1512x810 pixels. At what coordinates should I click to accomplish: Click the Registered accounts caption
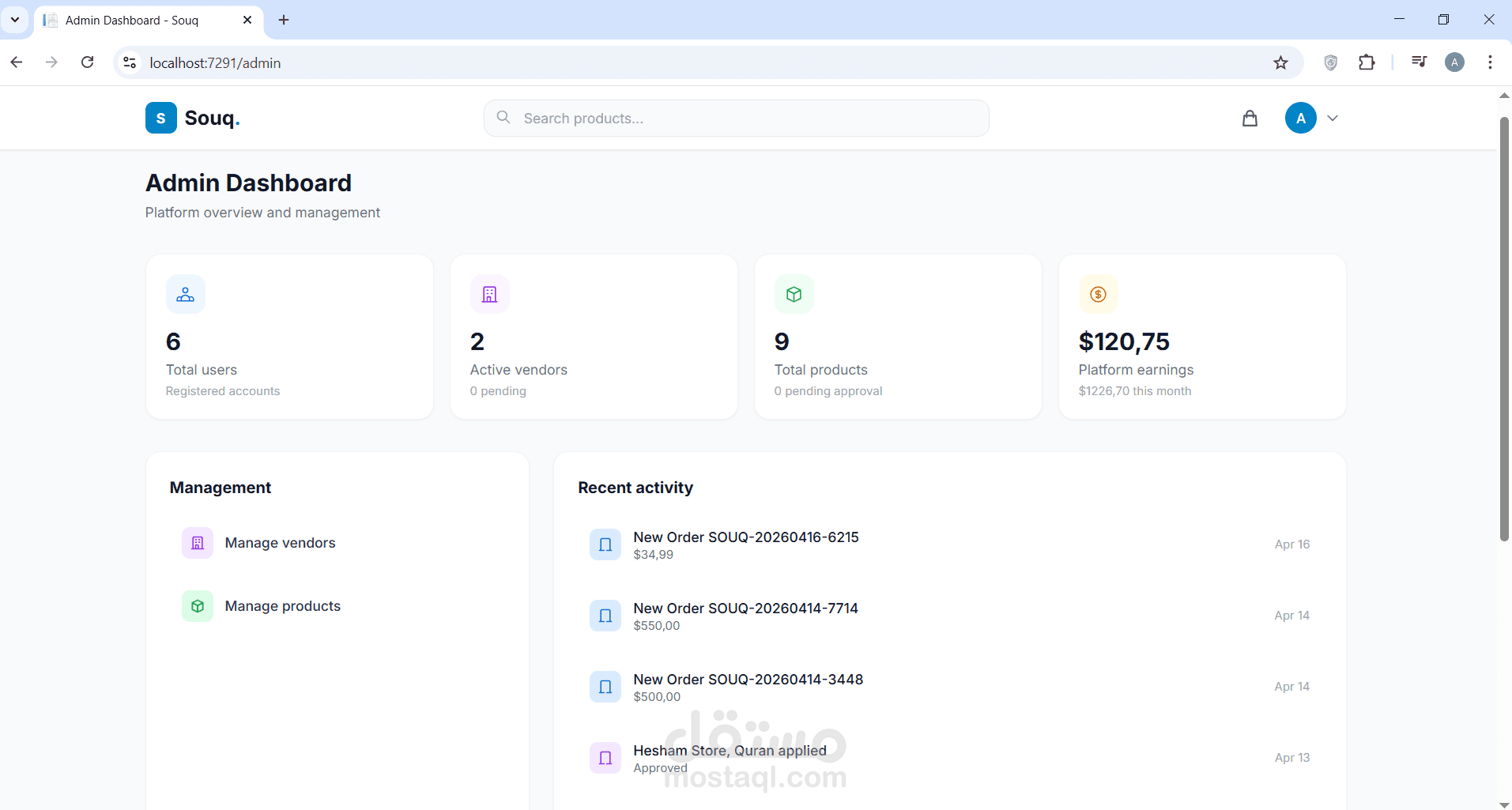point(223,391)
